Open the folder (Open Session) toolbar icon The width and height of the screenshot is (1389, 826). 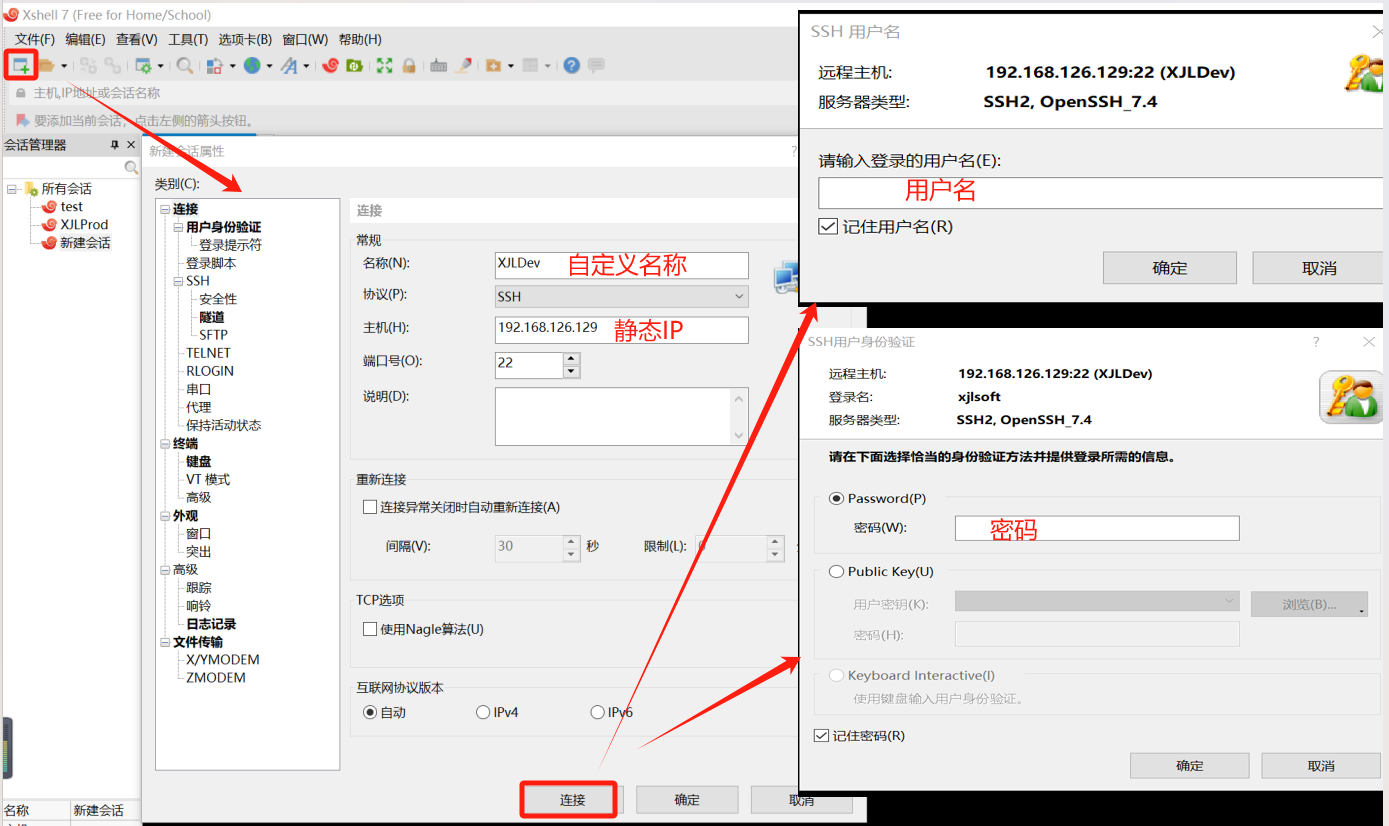pos(46,66)
